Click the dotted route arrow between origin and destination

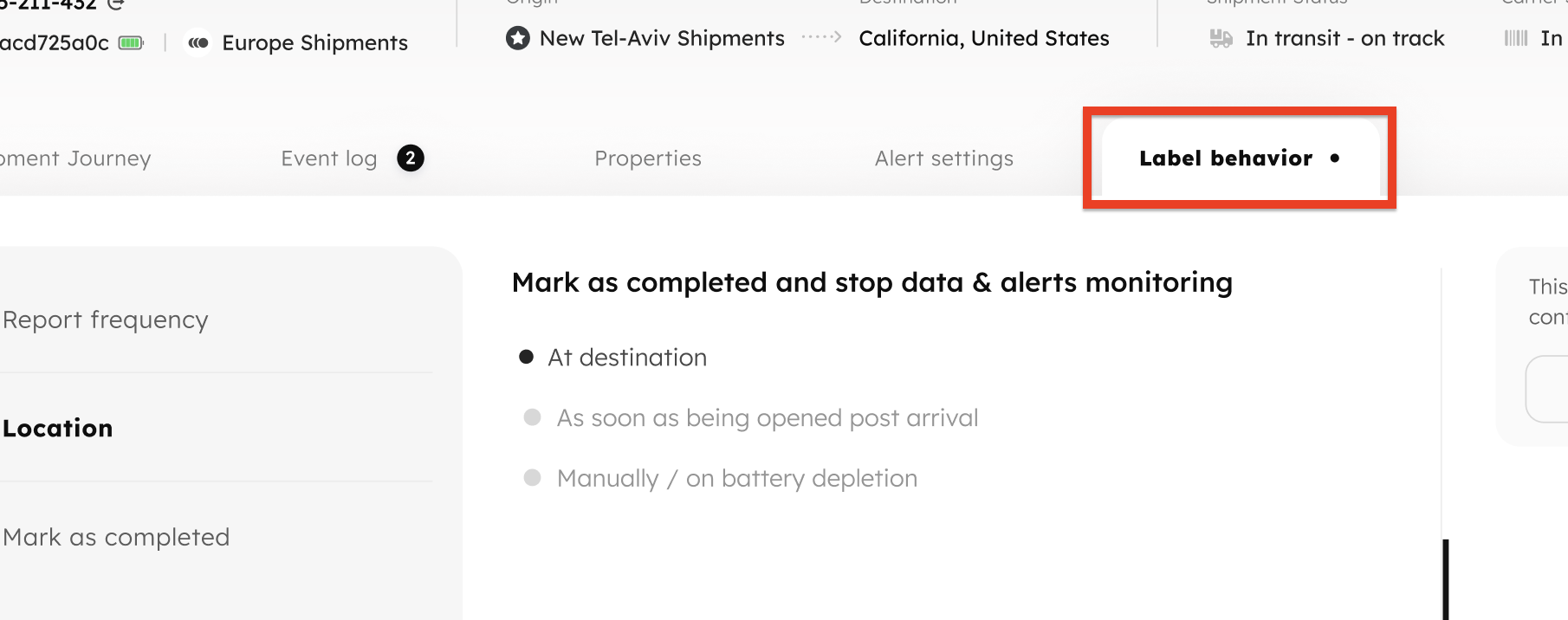click(821, 37)
